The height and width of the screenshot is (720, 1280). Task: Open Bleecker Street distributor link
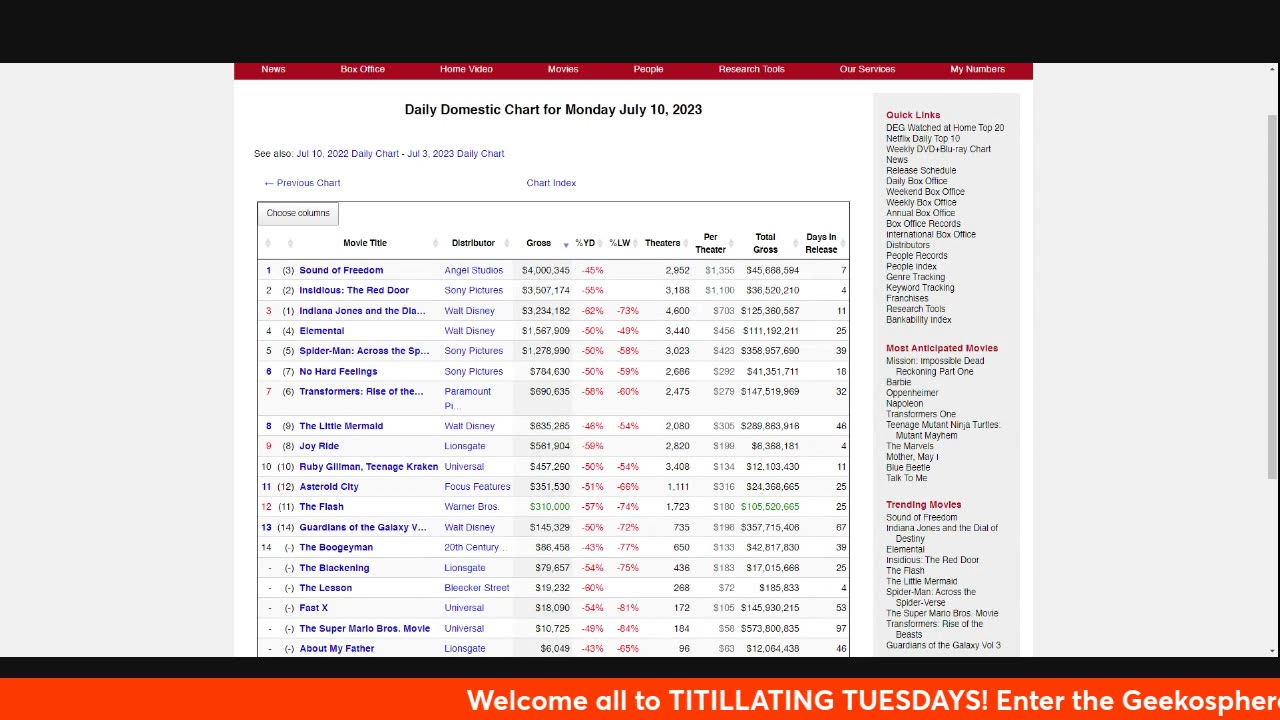pos(477,588)
